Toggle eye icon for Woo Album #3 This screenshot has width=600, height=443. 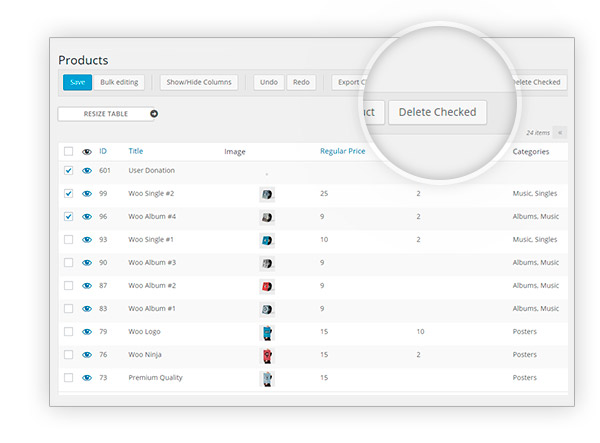click(x=87, y=262)
